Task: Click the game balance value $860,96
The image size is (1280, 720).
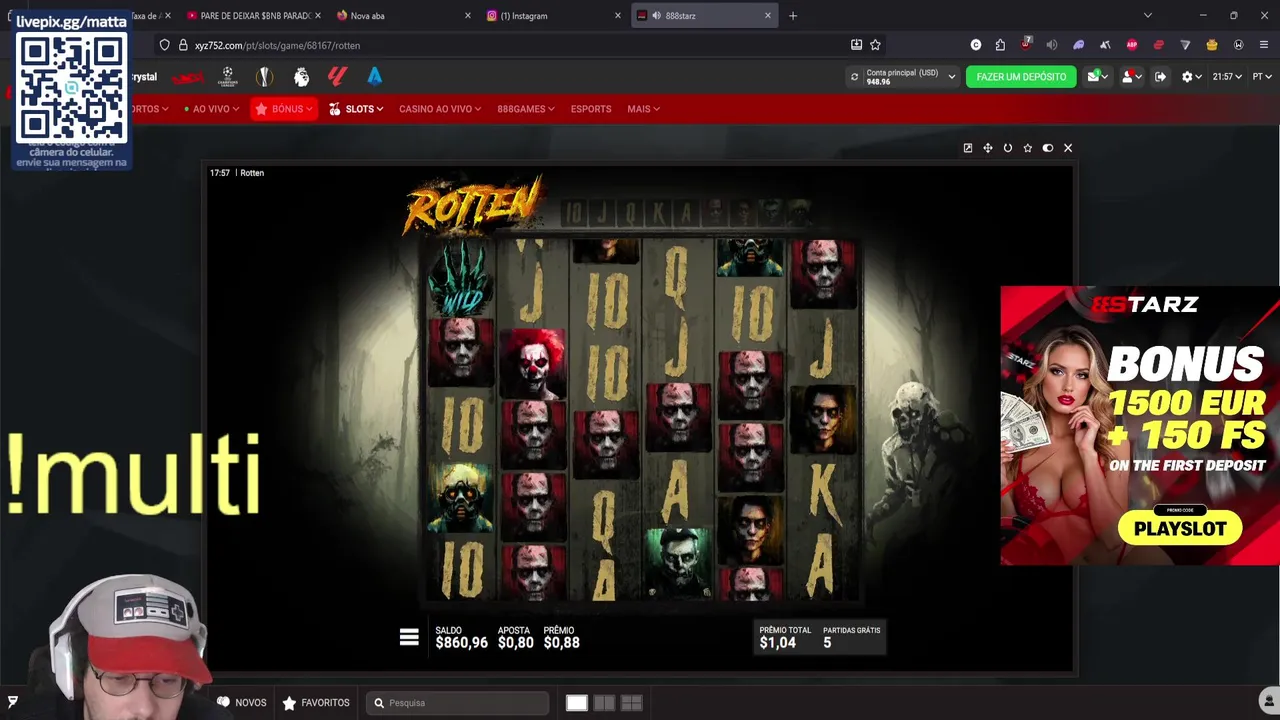Action: click(461, 643)
